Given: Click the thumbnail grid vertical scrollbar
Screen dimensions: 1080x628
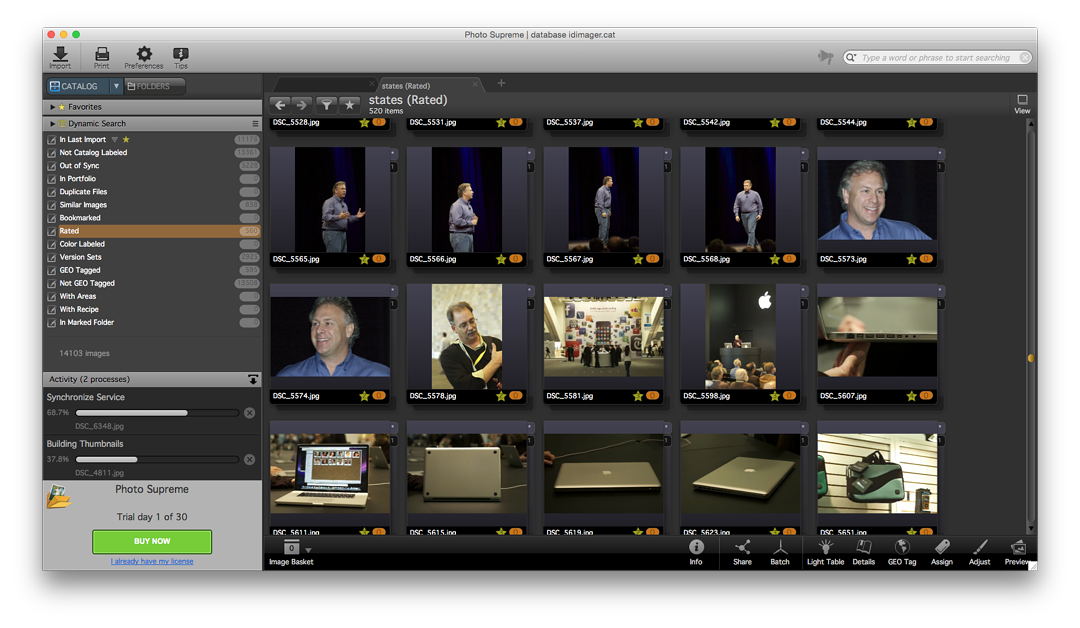Looking at the screenshot, I should point(1030,325).
